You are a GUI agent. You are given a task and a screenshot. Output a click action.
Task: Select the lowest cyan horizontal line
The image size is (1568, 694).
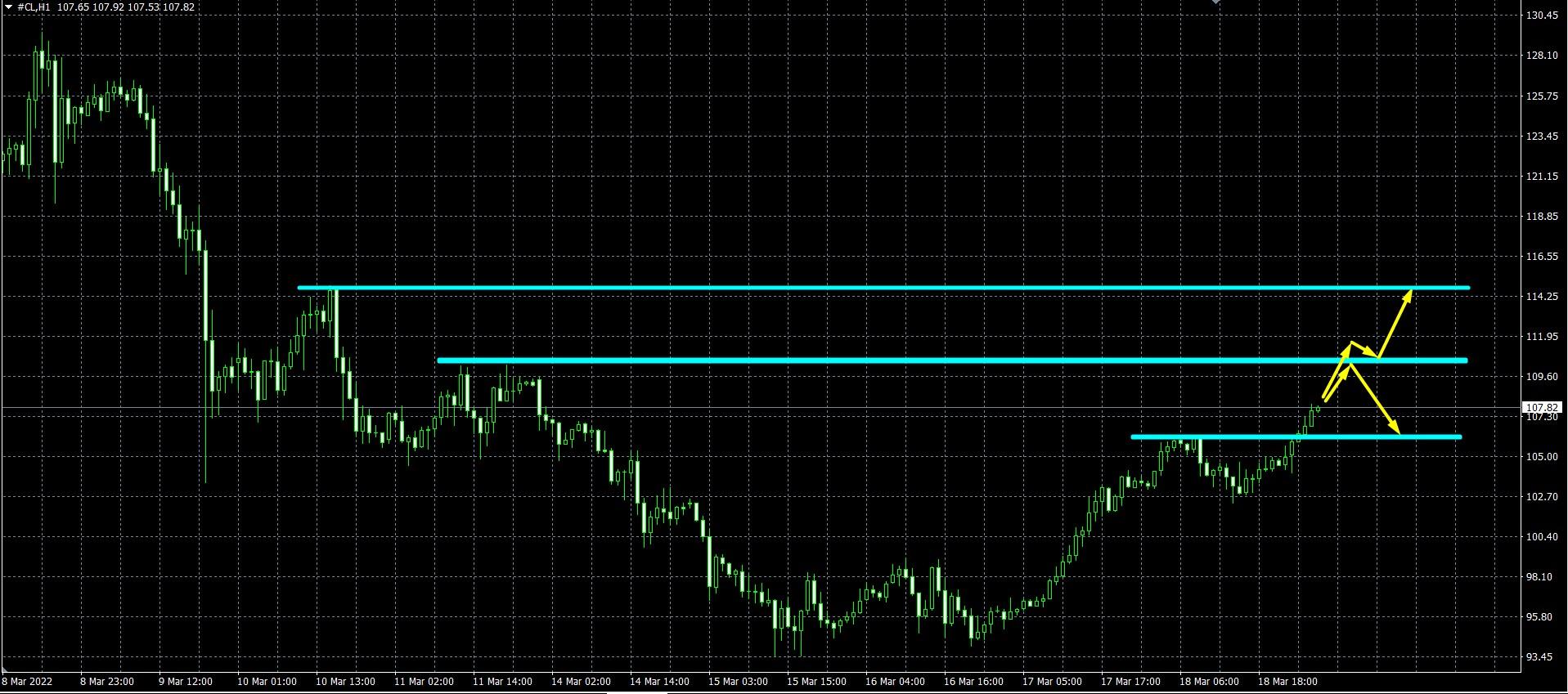click(1227, 437)
